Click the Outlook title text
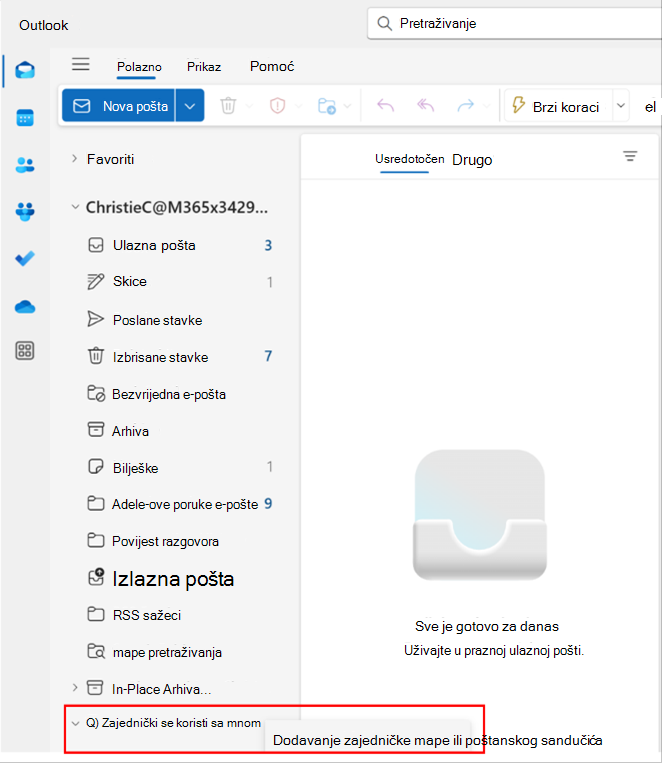This screenshot has height=763, width=662. [x=43, y=25]
